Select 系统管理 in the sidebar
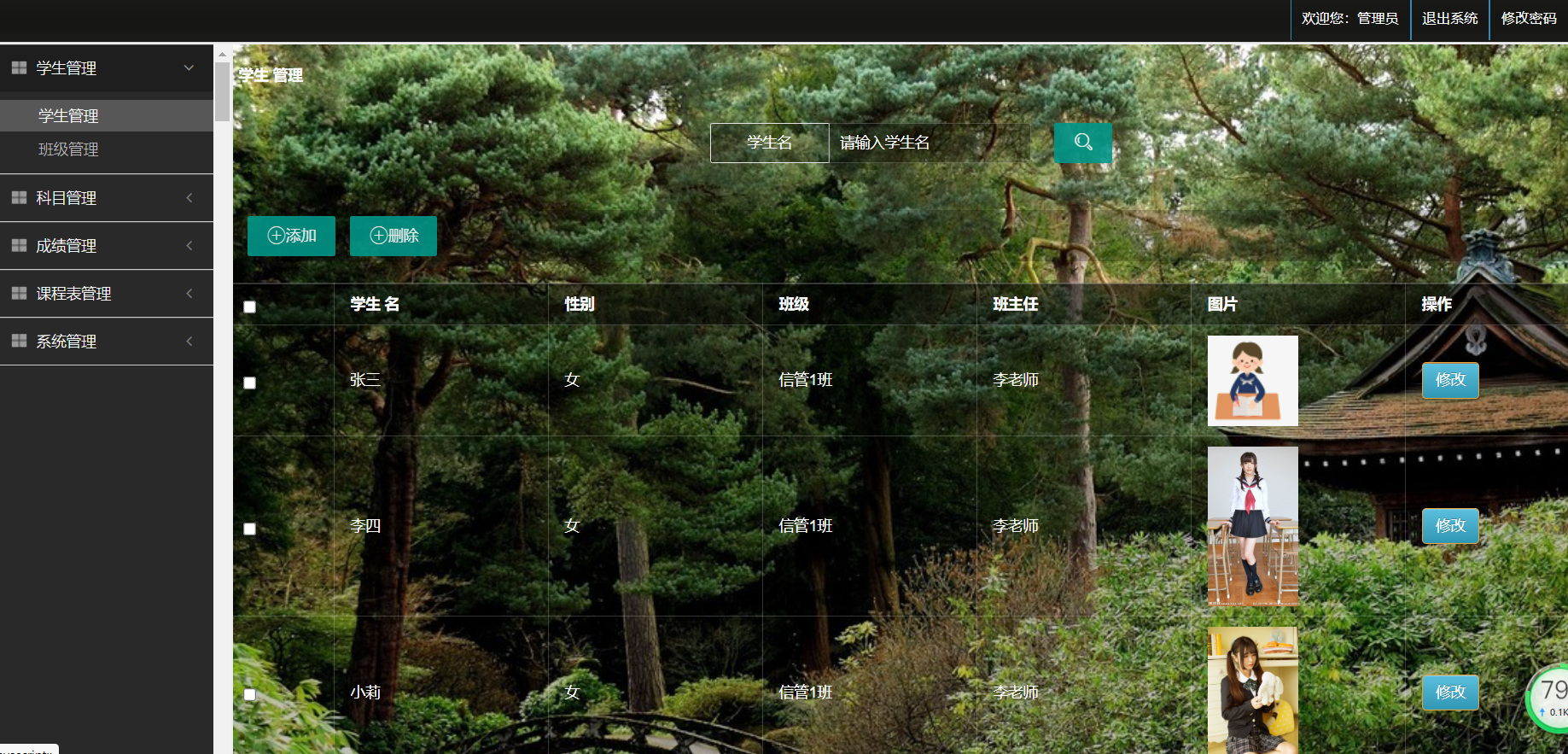The width and height of the screenshot is (1568, 754). (x=107, y=341)
